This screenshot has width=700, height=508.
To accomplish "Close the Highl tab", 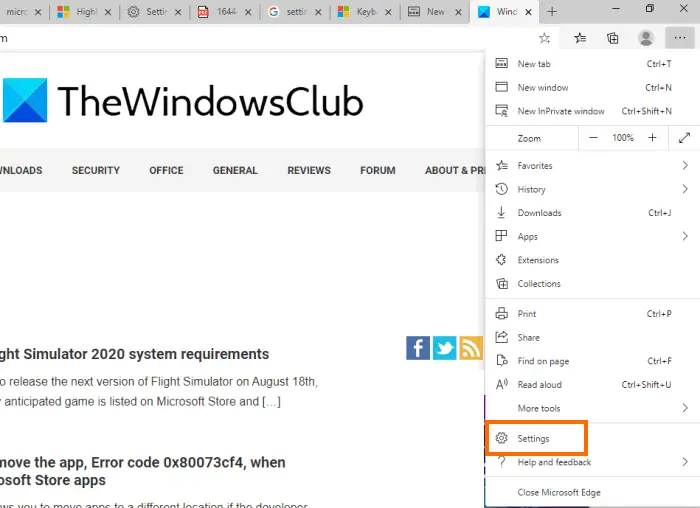I will click(x=108, y=12).
